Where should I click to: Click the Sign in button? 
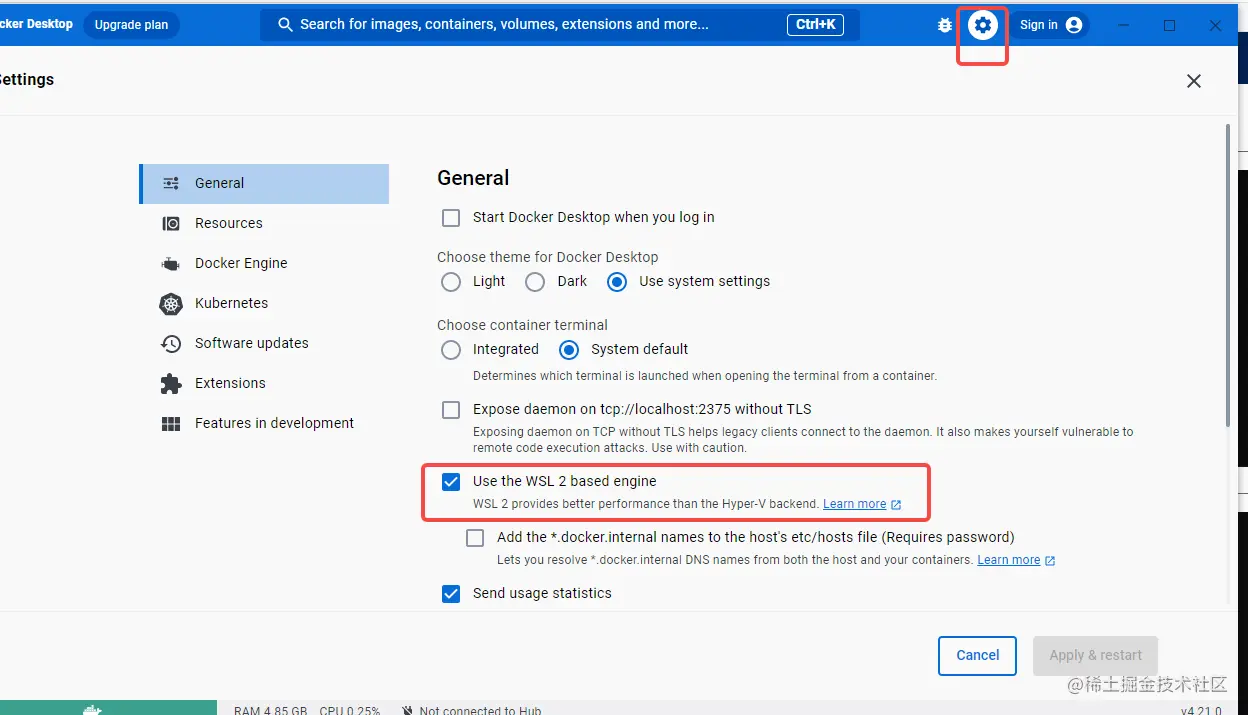point(1050,25)
